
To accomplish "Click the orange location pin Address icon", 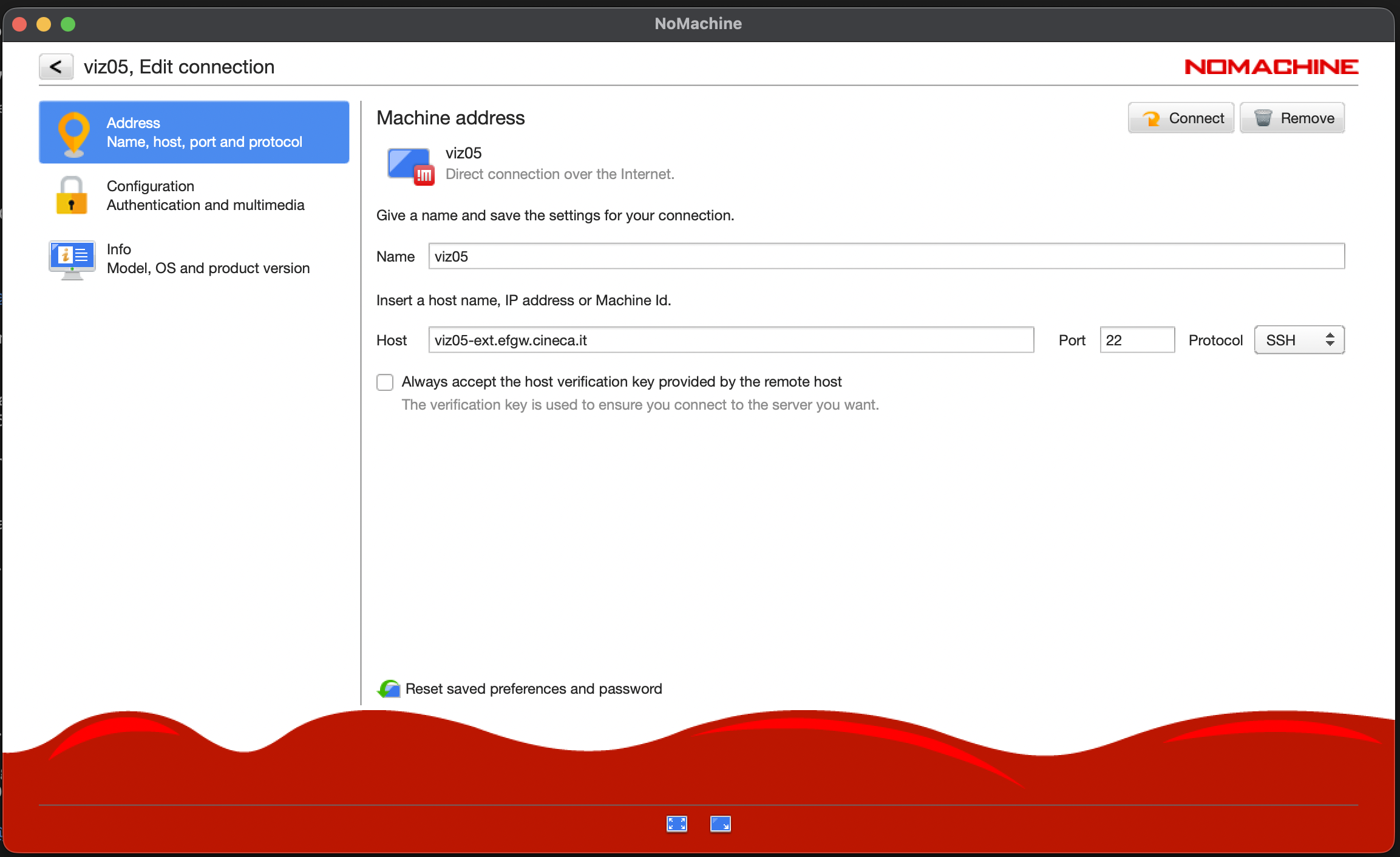I will tap(73, 134).
